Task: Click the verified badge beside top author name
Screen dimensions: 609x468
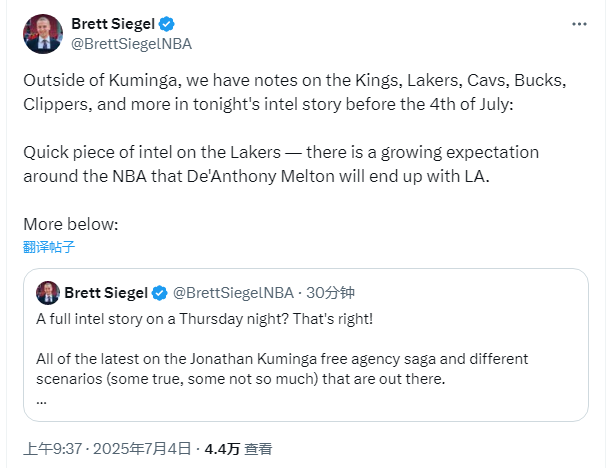Action: [x=167, y=24]
